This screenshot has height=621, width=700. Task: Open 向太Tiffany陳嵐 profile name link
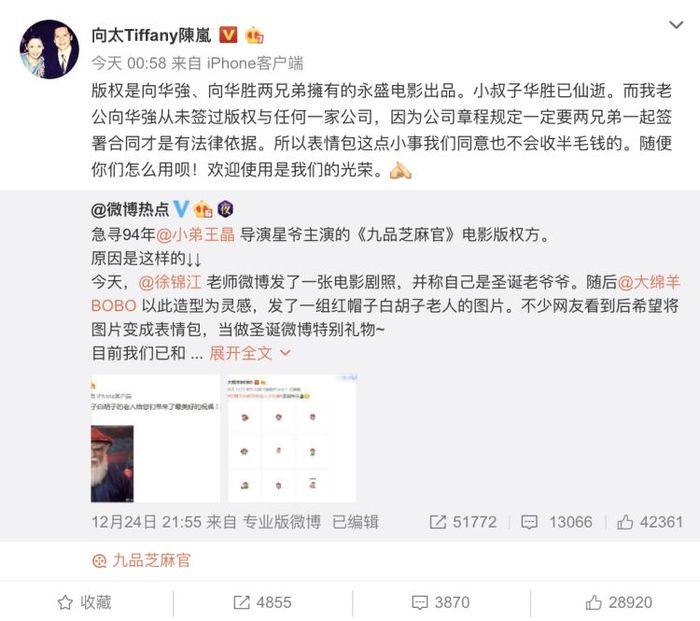(151, 35)
